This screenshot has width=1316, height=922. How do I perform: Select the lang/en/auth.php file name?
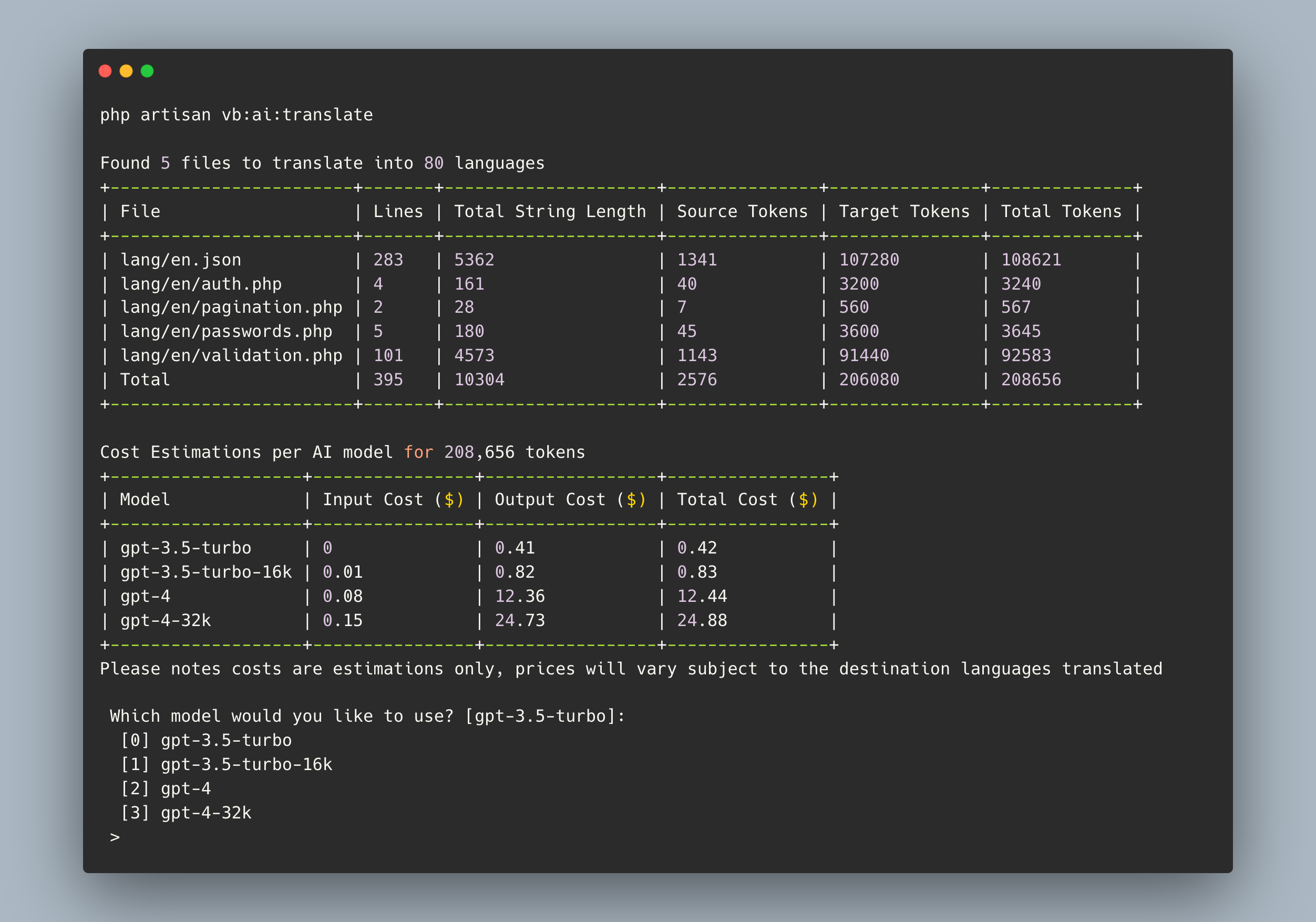click(201, 284)
